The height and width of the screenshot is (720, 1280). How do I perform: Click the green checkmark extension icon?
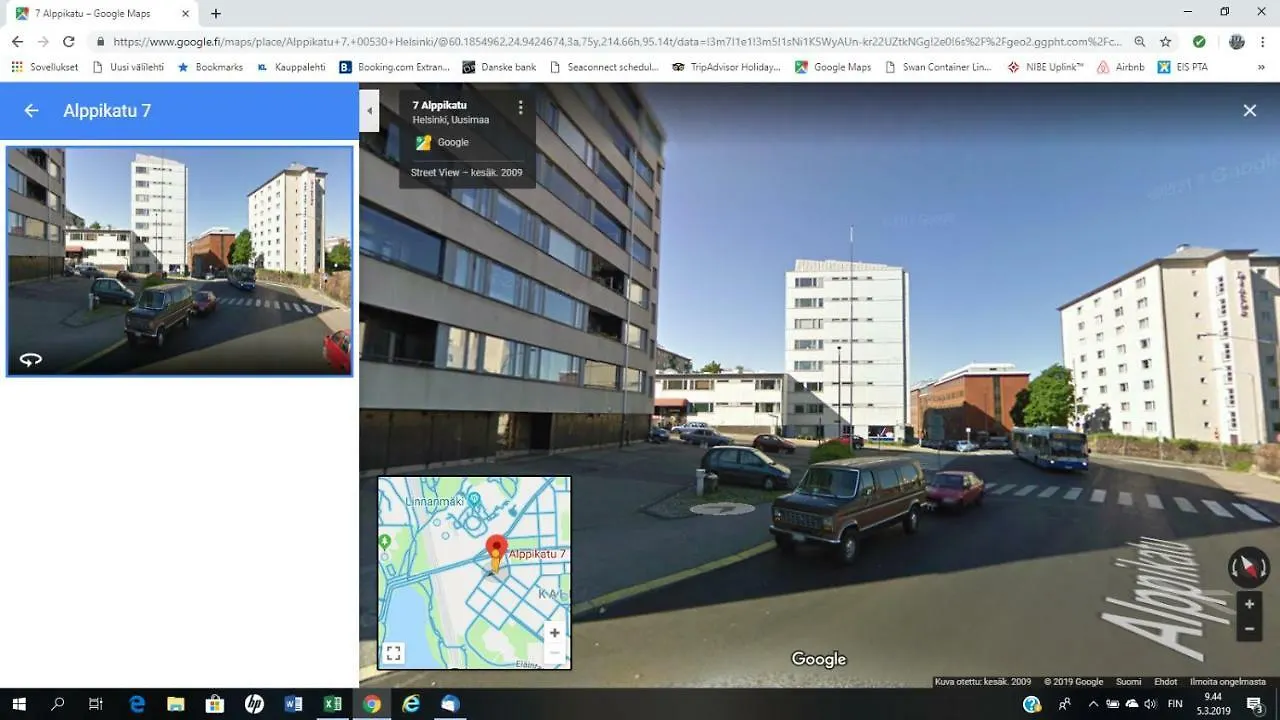tap(1199, 42)
